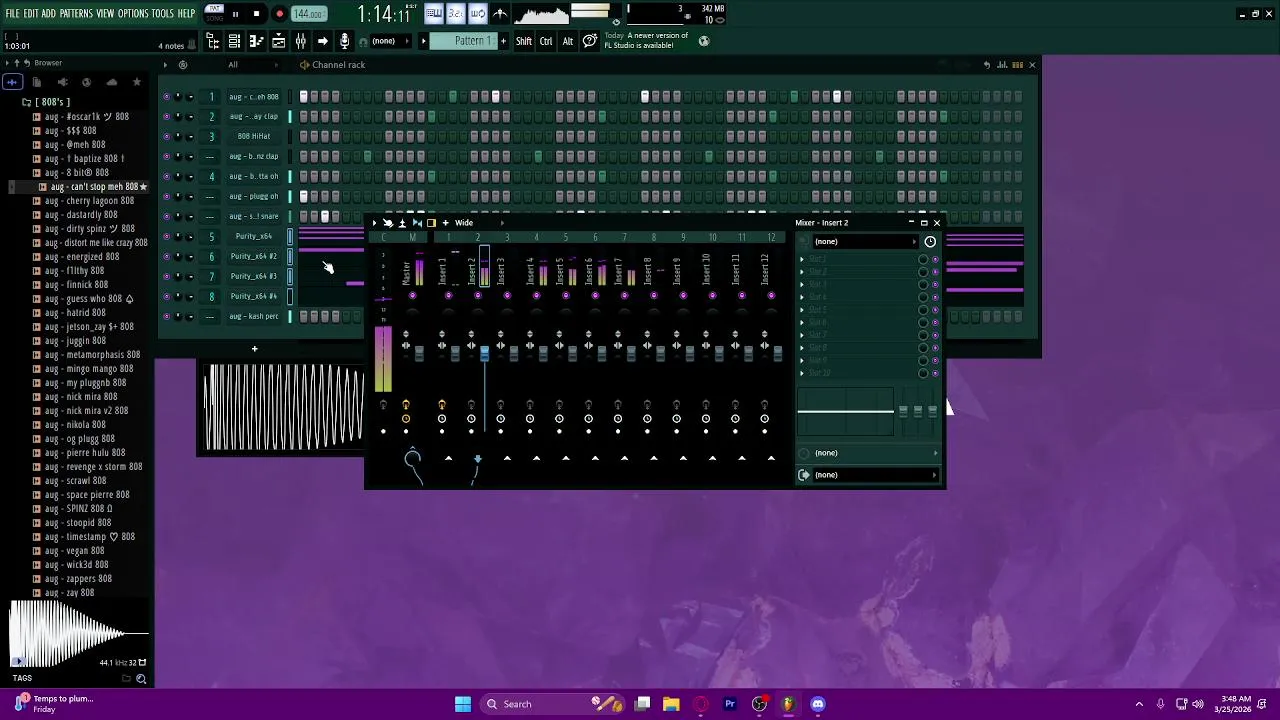Expand Slot 1 options arrow in mixer
Image resolution: width=1280 pixels, height=720 pixels.
[x=801, y=259]
